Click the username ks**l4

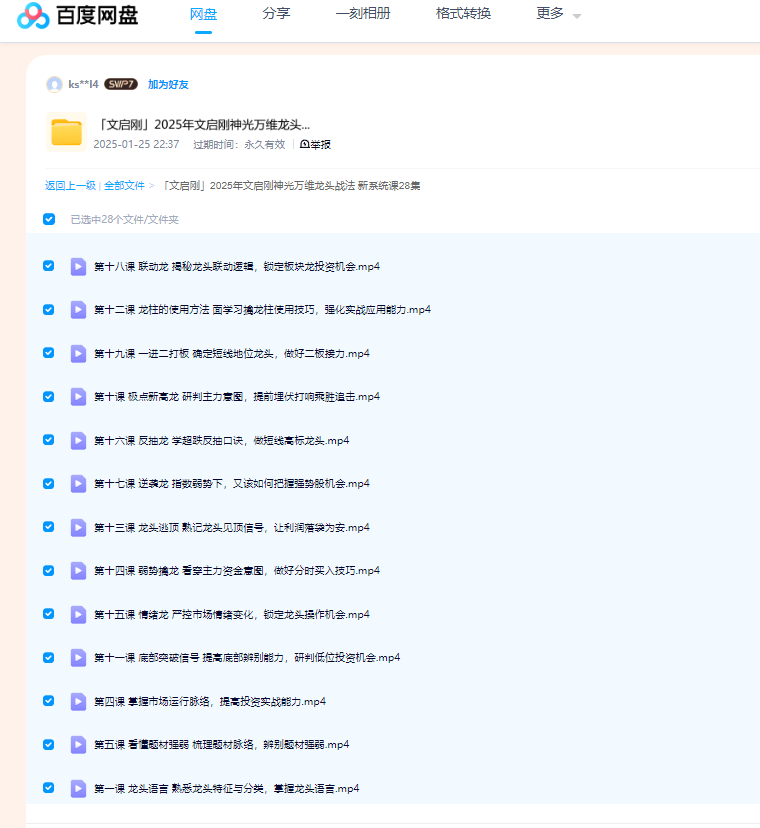83,84
